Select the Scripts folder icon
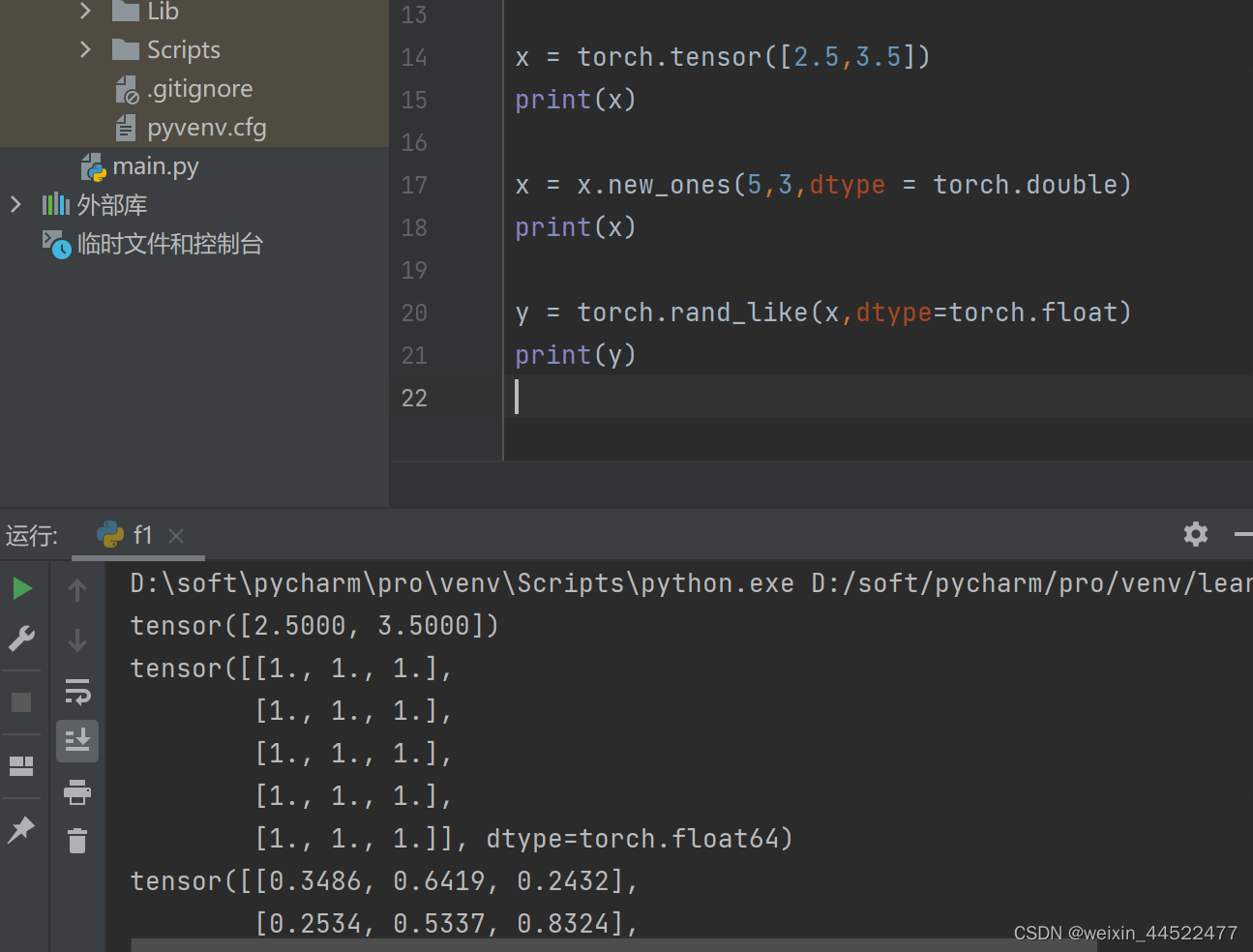The width and height of the screenshot is (1253, 952). 126,49
